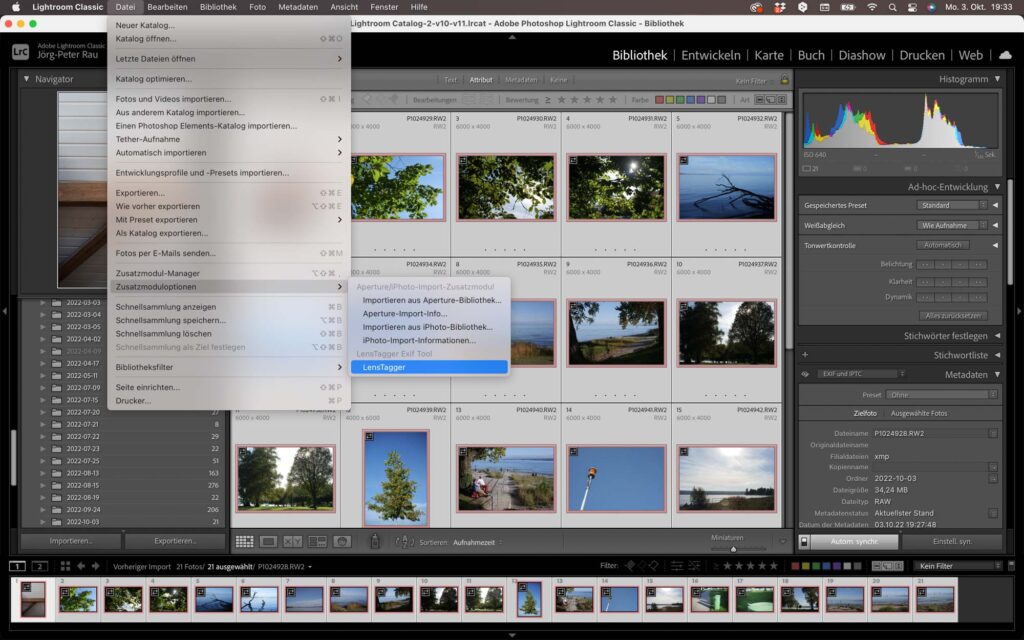Open compare view (XY) in toolbar
This screenshot has height=640, width=1024.
pos(293,541)
